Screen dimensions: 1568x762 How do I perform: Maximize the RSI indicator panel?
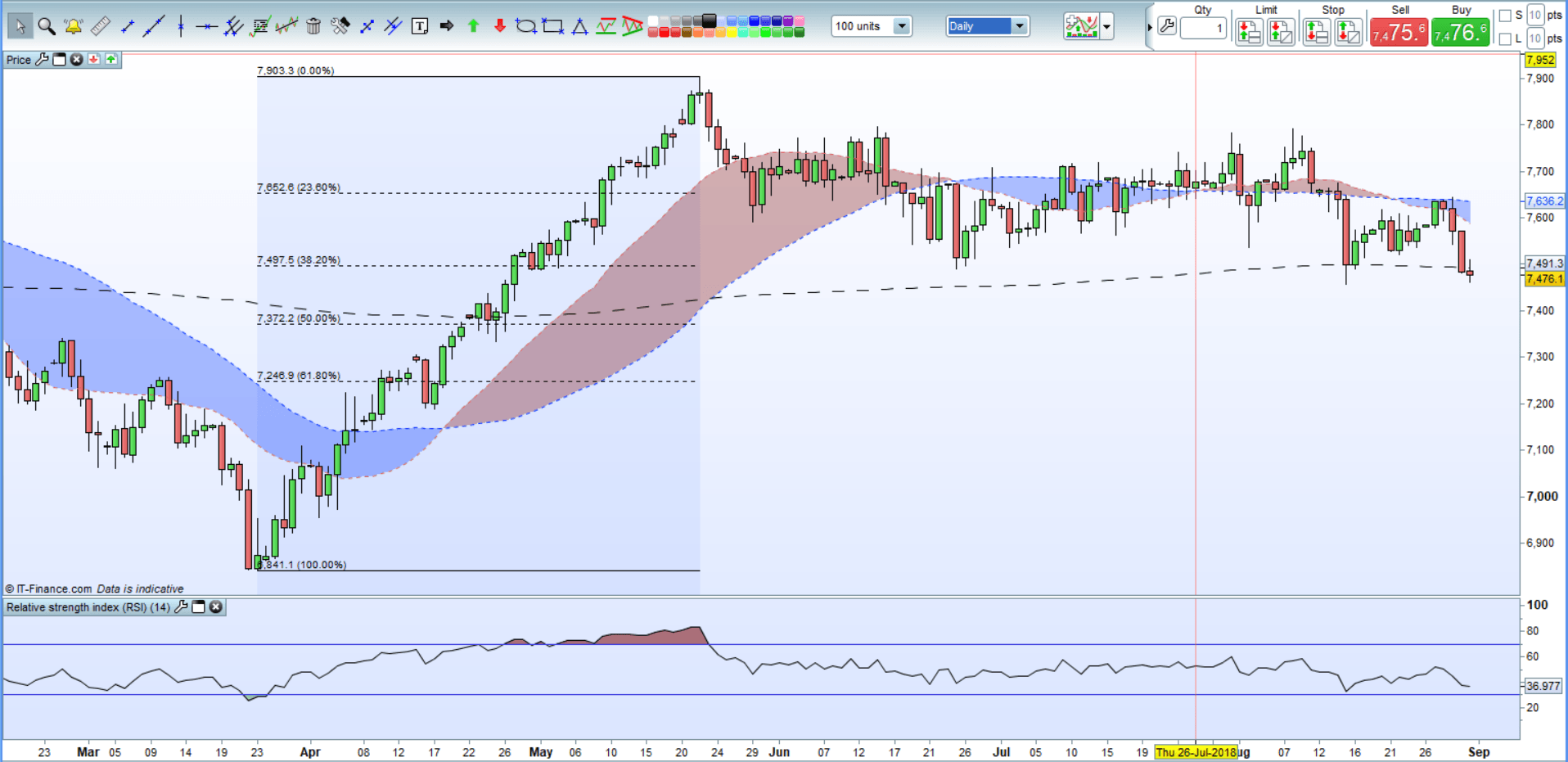tap(198, 607)
